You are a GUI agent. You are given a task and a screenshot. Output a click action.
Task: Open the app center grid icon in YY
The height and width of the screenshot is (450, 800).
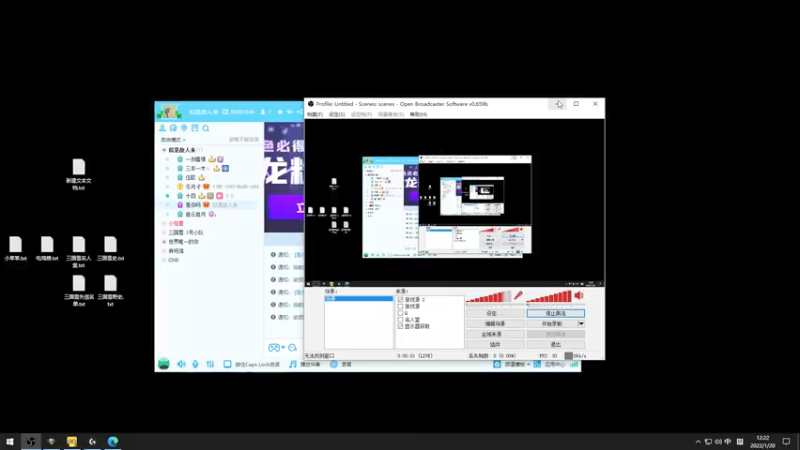537,364
